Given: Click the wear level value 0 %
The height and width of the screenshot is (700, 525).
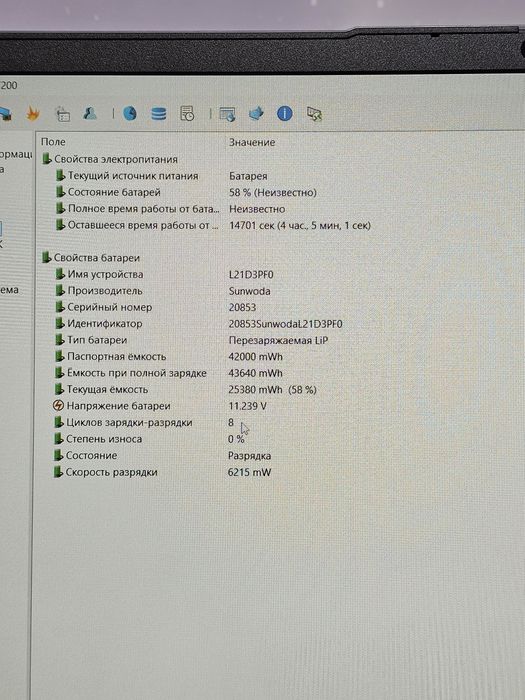Looking at the screenshot, I should point(236,439).
